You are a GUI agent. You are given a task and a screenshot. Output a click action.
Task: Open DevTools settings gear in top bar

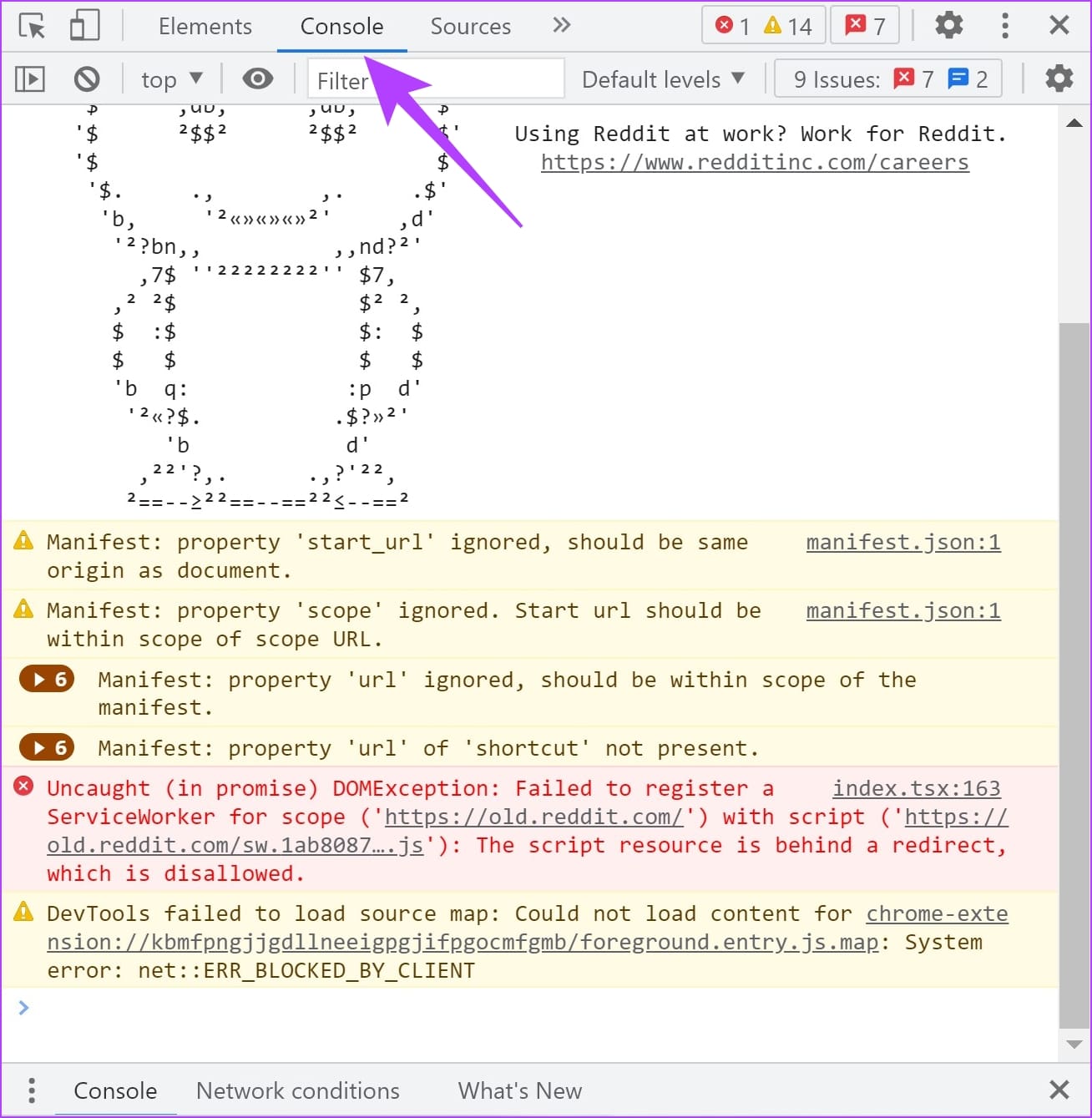point(949,25)
